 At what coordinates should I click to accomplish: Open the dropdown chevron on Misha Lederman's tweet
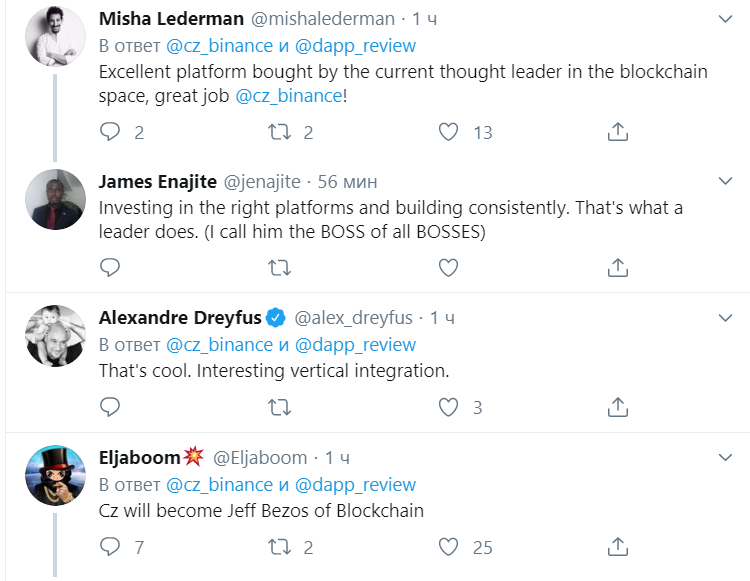726,19
